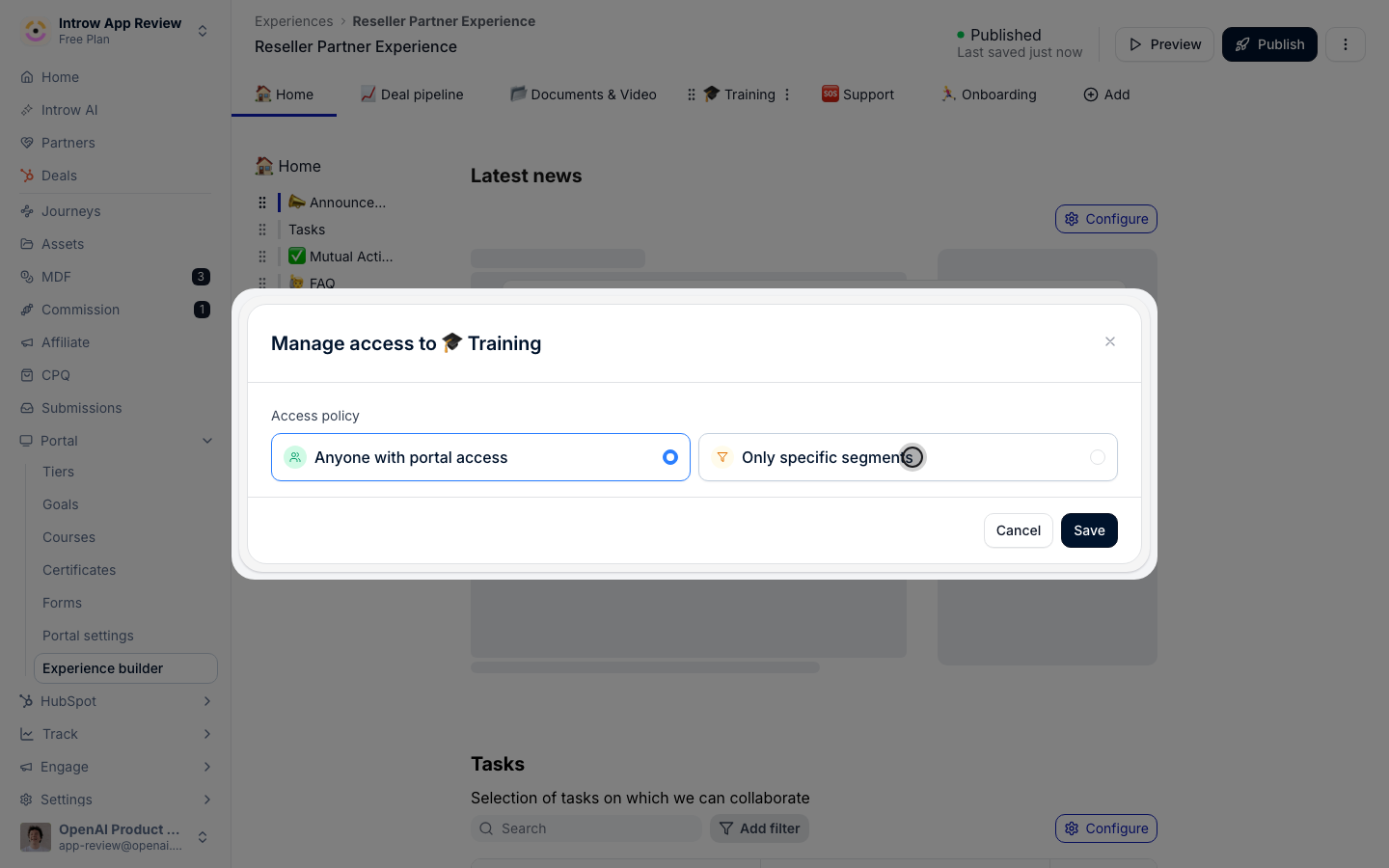Click the Partners sidebar icon
Viewport: 1389px width, 868px height.
point(27,143)
